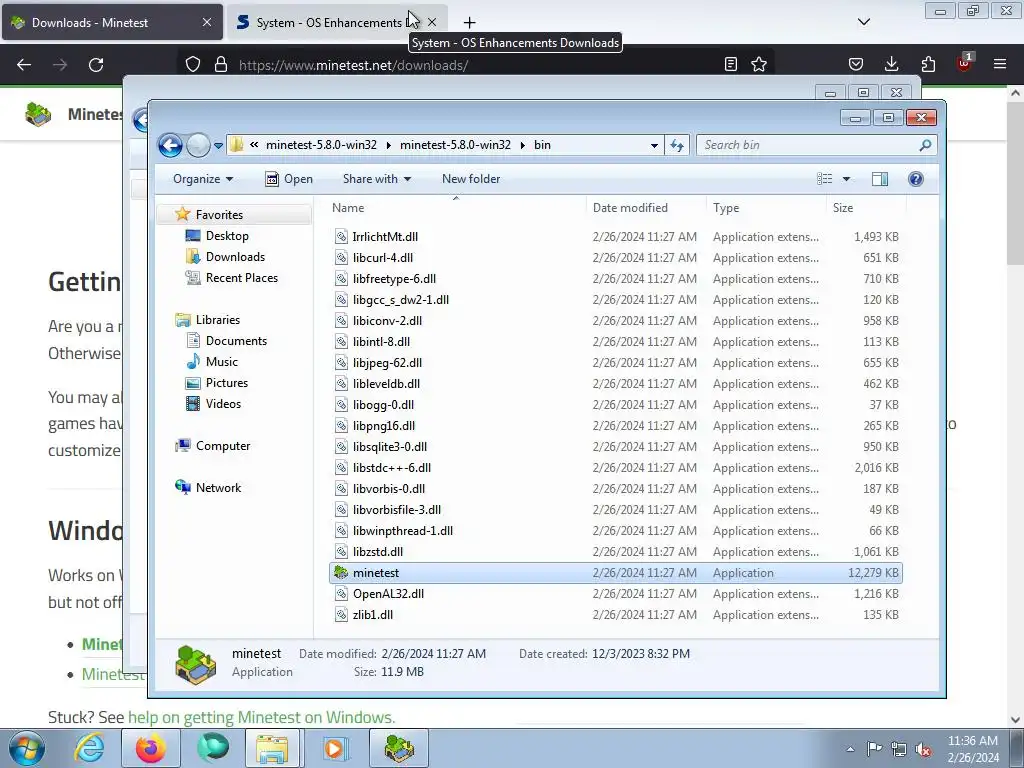The width and height of the screenshot is (1024, 768).
Task: Change view icon in Explorer toolbar
Action: tap(825, 179)
